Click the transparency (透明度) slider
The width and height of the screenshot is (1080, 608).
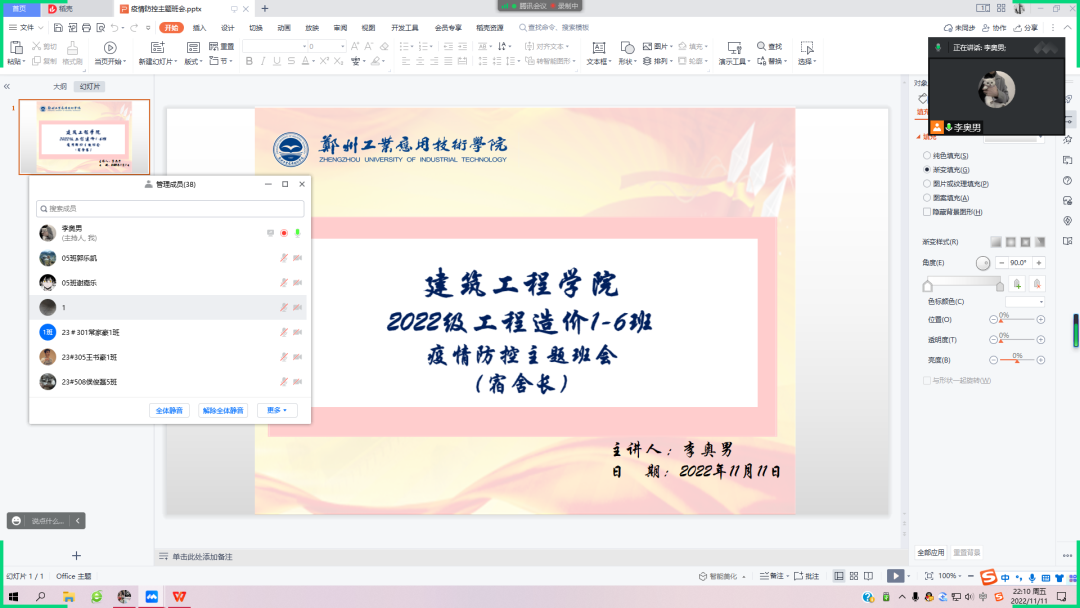[1016, 340]
